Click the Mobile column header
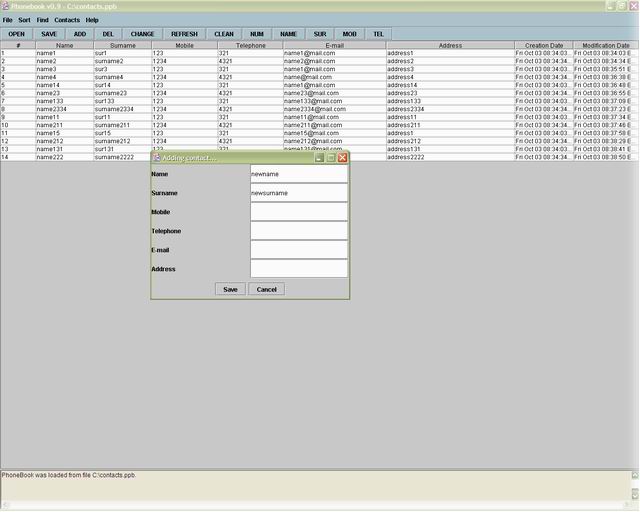Screen dimensions: 640x512 tap(184, 45)
